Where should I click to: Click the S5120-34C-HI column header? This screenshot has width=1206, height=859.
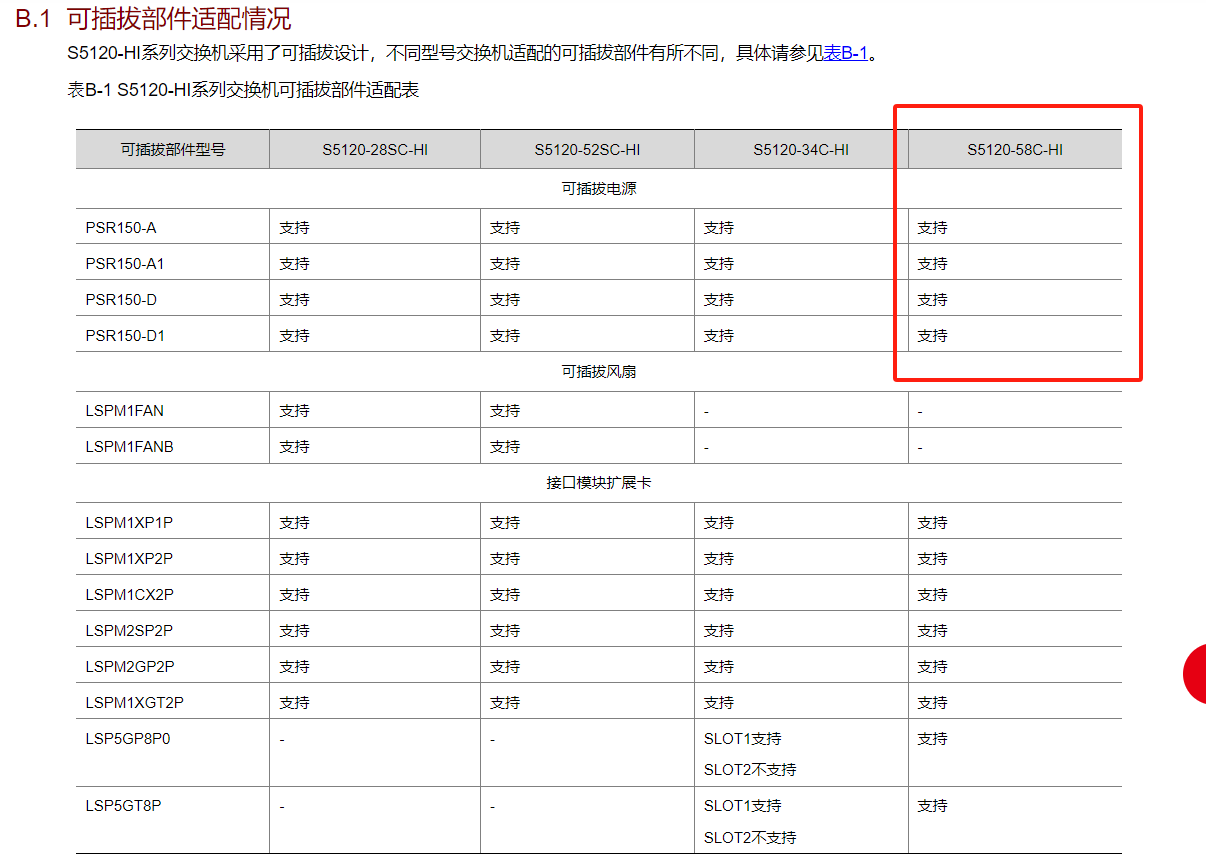coord(801,150)
